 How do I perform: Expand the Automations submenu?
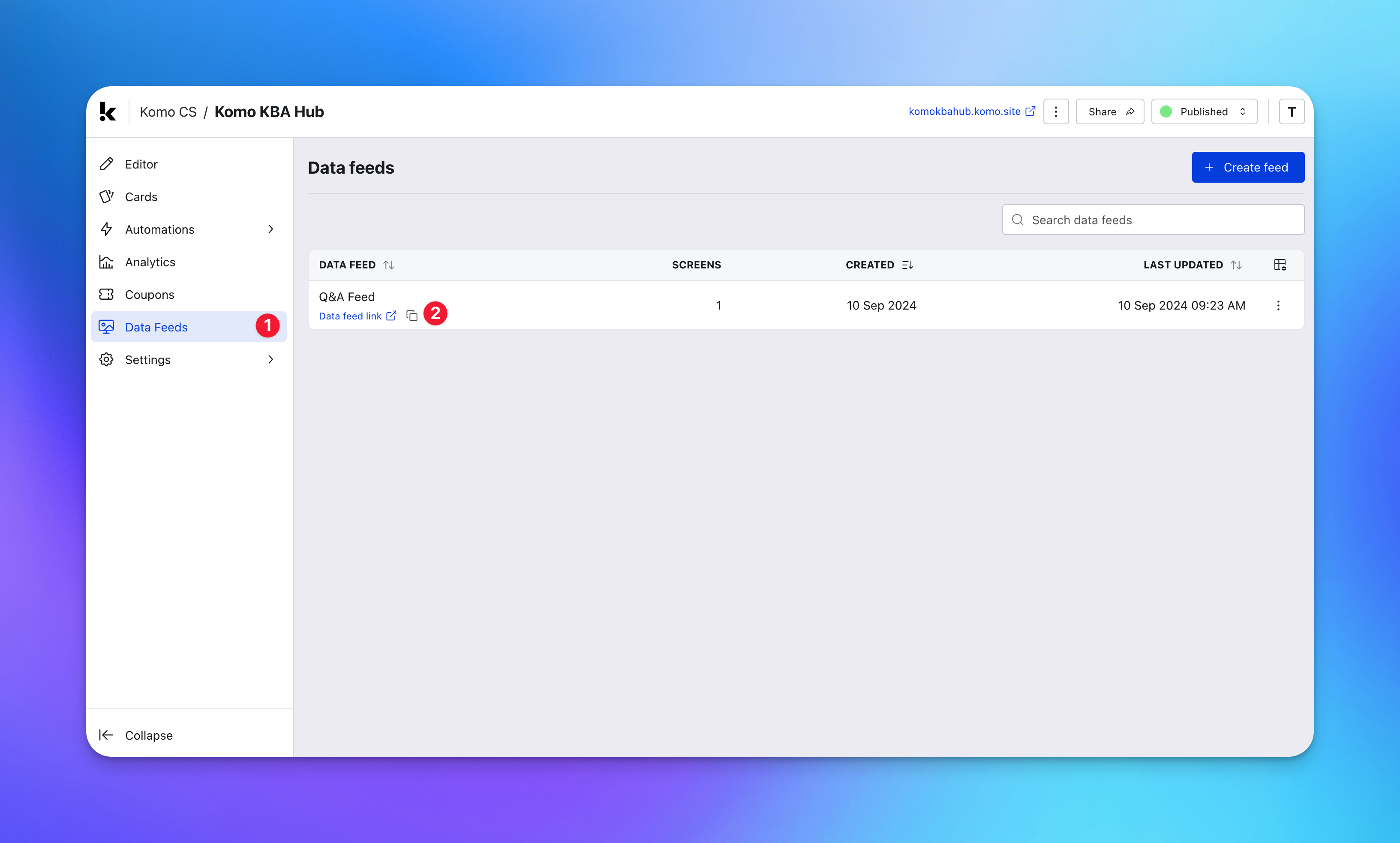coord(270,229)
